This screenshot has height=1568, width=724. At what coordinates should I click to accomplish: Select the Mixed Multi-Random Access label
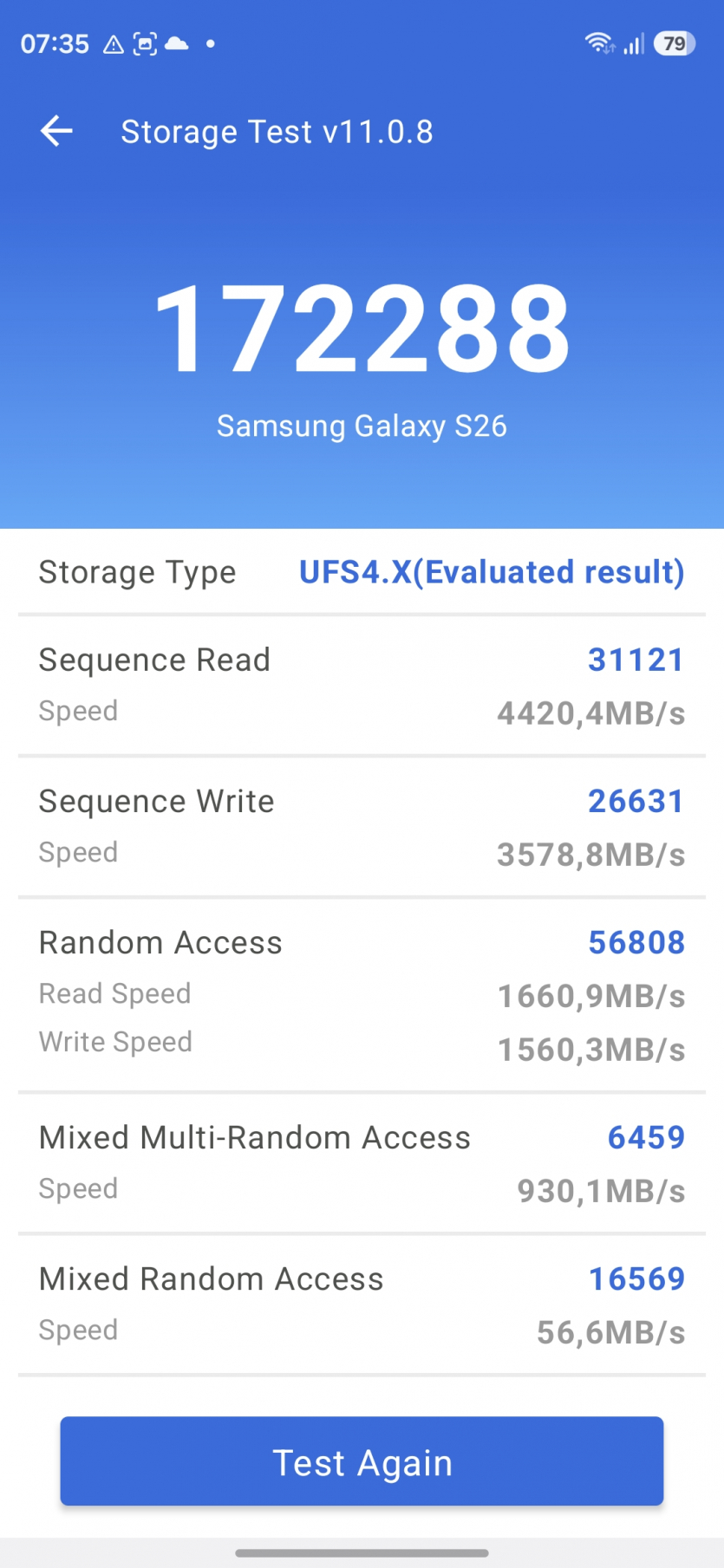pyautogui.click(x=255, y=1138)
